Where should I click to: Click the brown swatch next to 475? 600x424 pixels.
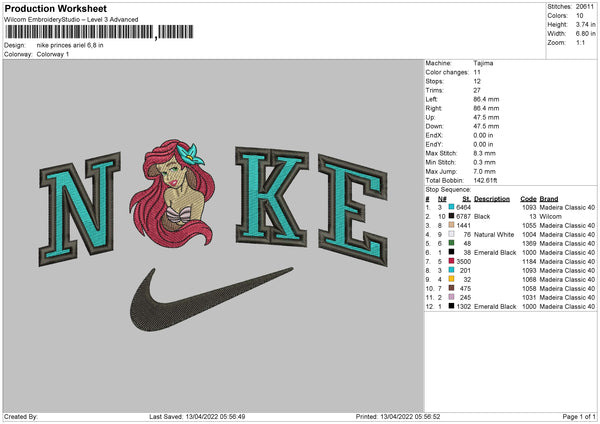point(451,288)
